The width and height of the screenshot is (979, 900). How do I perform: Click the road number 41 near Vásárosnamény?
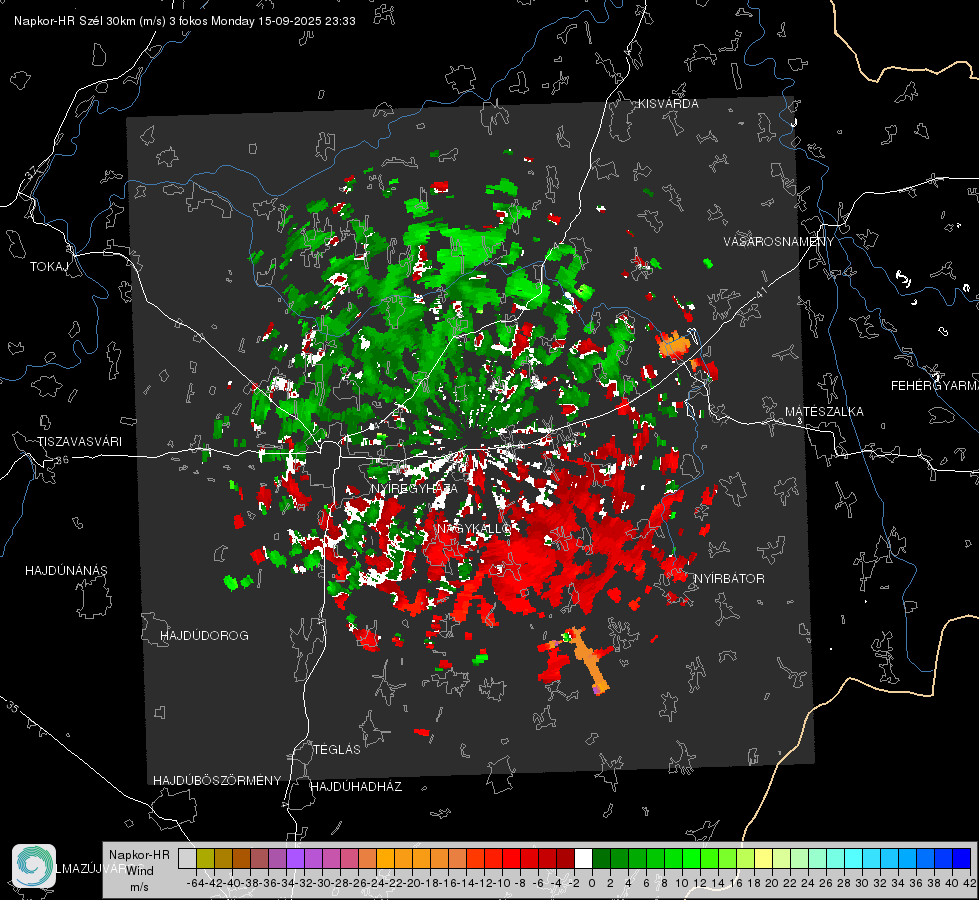(x=760, y=292)
